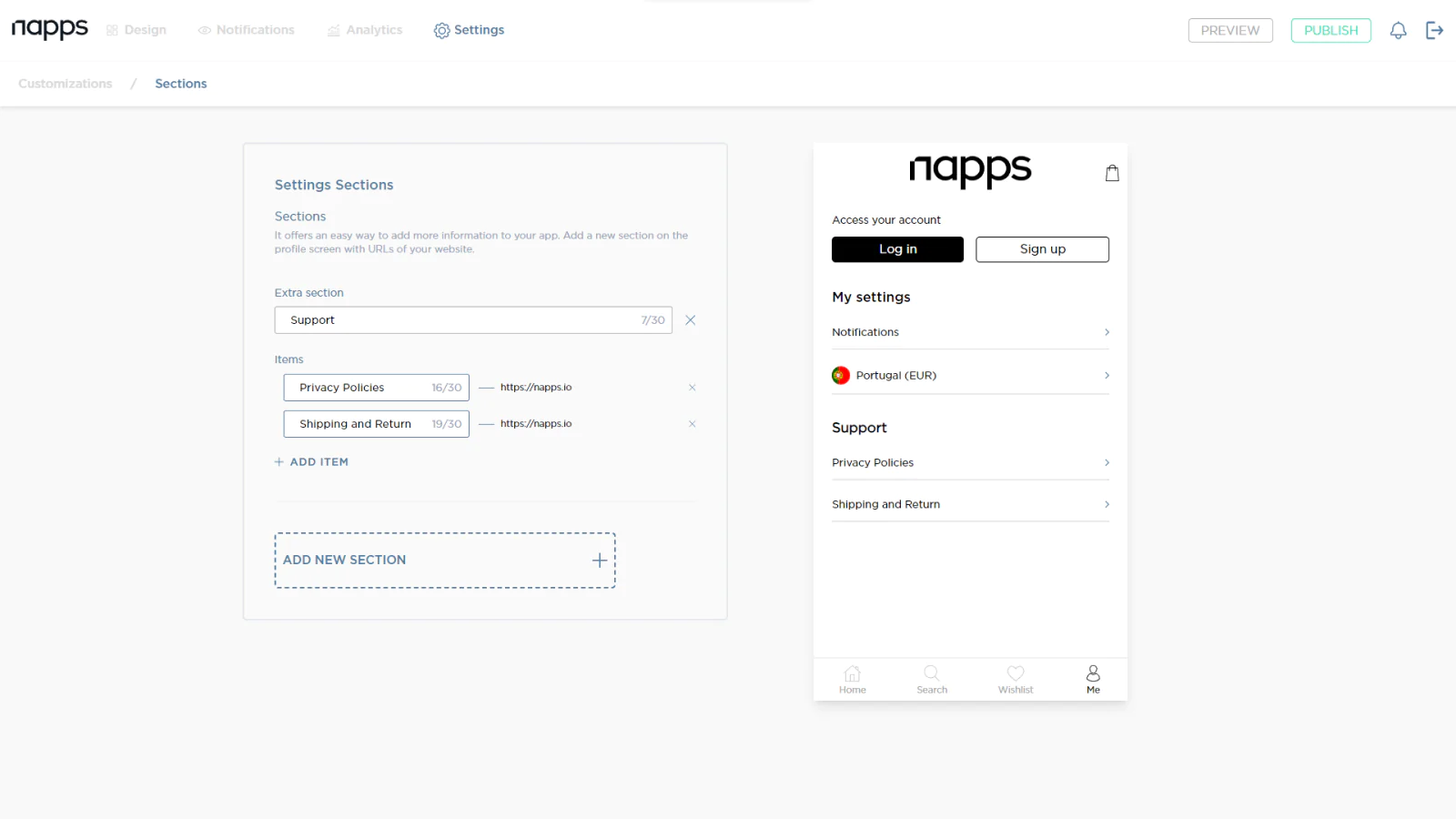The image size is (1456, 819).
Task: Remove the Privacy Policies item with its X
Action: click(693, 387)
